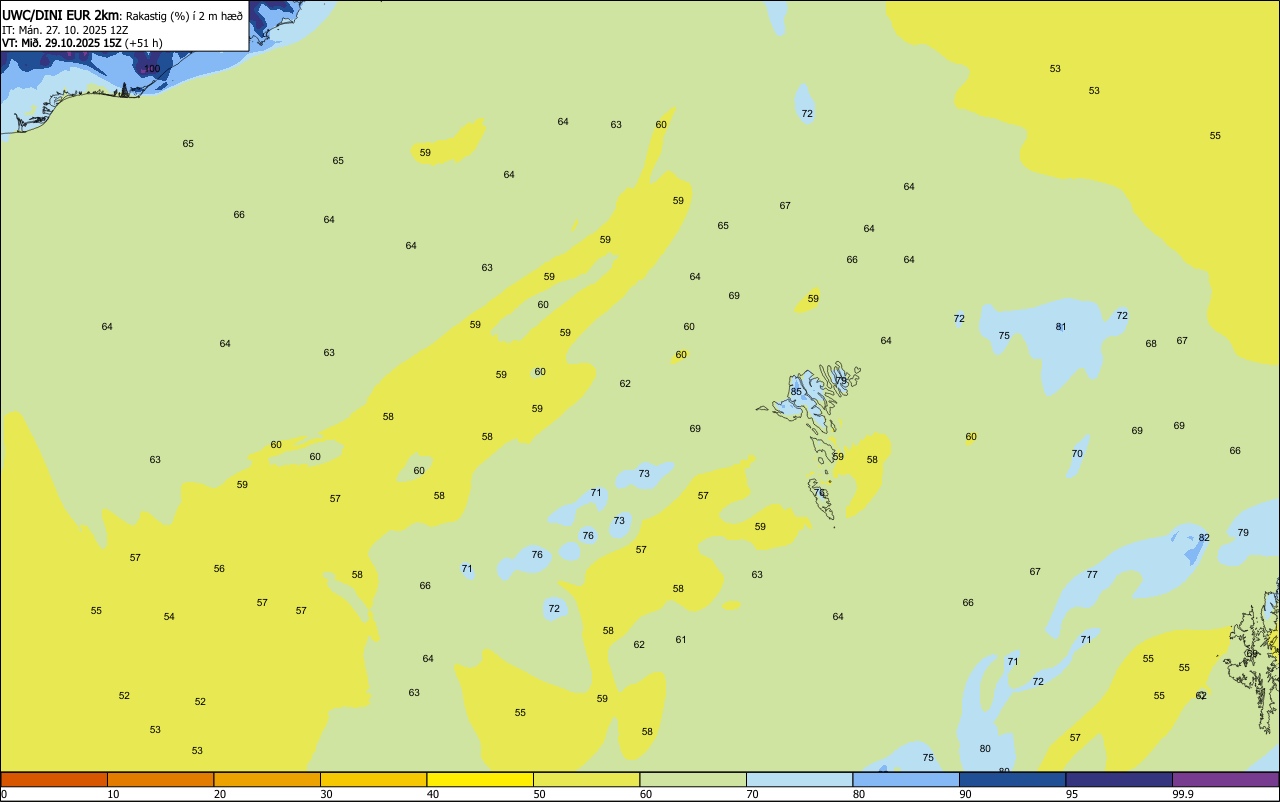The image size is (1280, 802).
Task: Click the '70' humidity value on the map
Action: pos(1077,454)
